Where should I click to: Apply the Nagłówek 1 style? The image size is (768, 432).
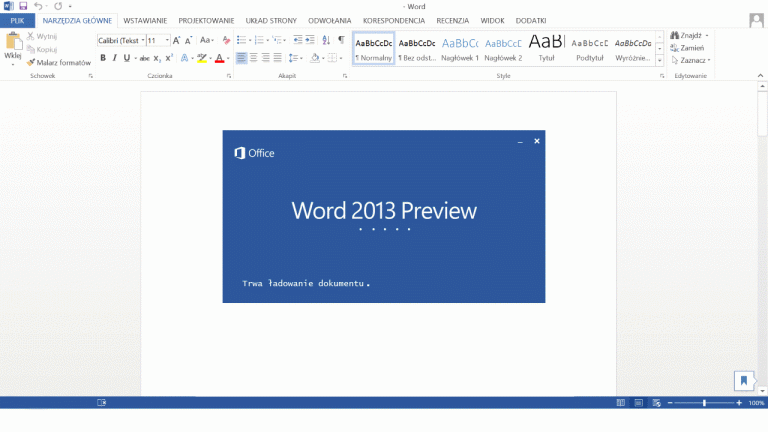460,49
